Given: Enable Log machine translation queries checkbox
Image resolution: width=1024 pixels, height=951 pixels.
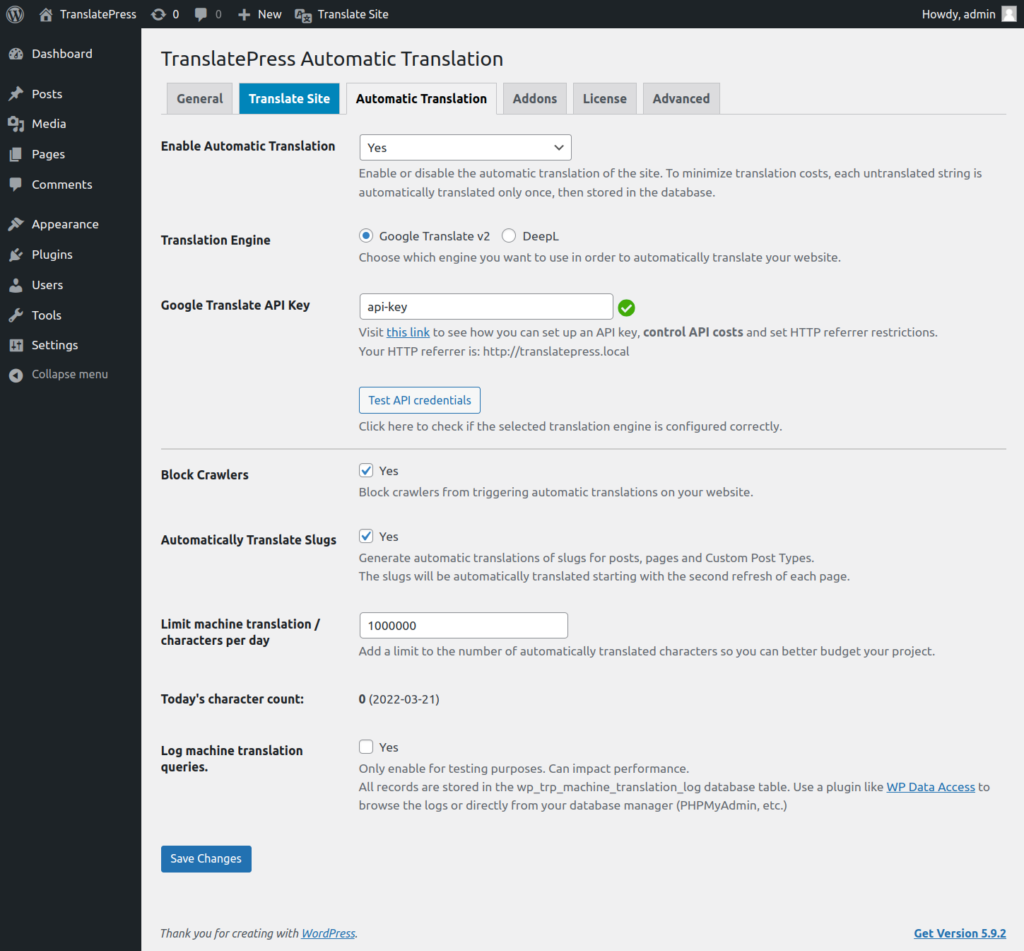Looking at the screenshot, I should click(x=366, y=747).
